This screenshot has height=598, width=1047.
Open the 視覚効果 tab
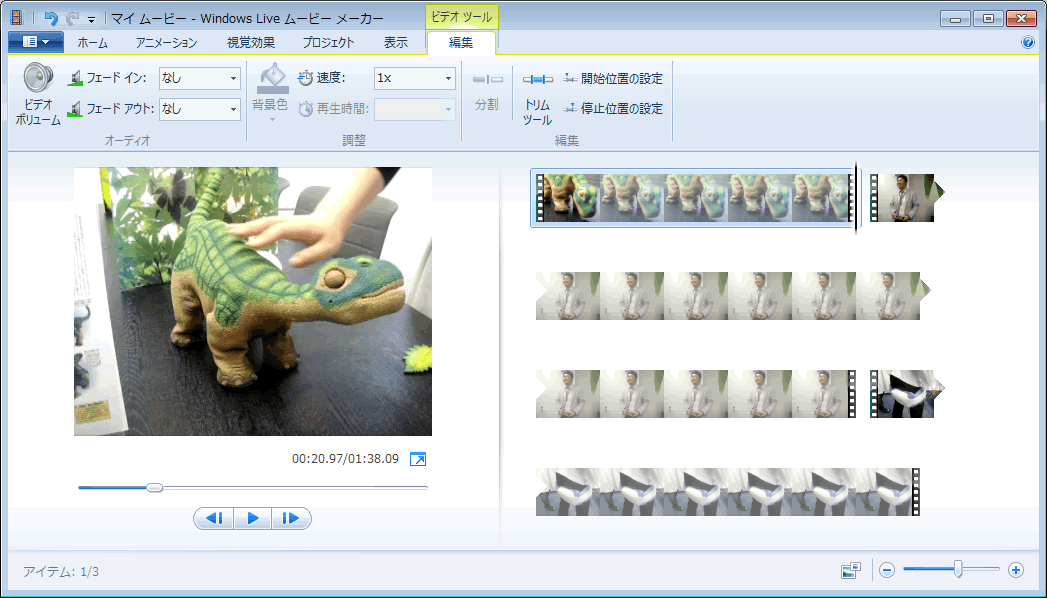point(250,43)
